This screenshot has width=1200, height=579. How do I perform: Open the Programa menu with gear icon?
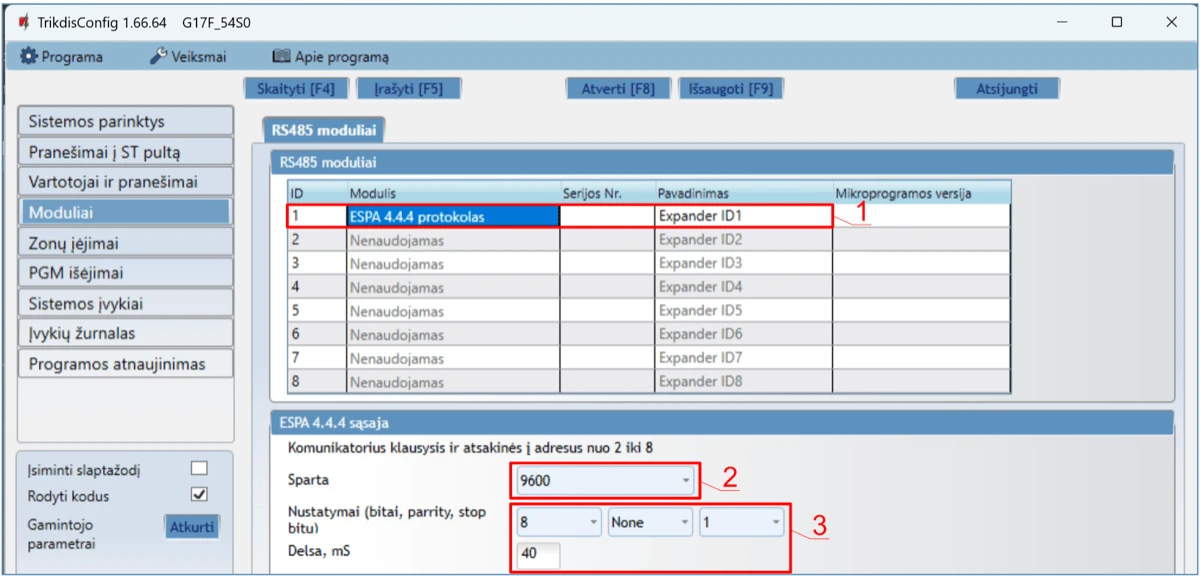click(62, 57)
